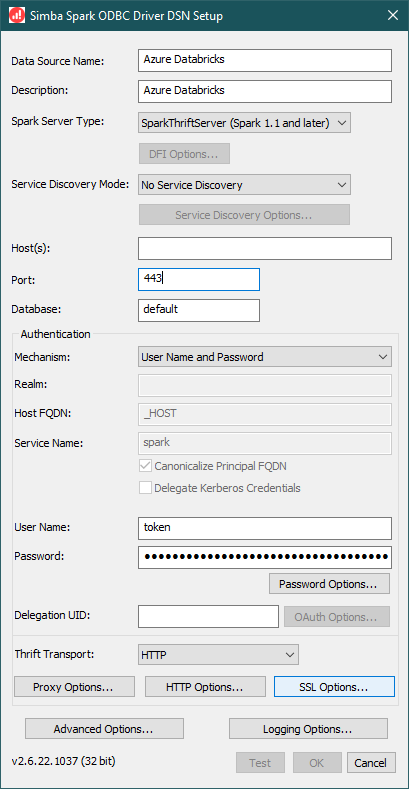Screen dimensions: 409x789
Task: Open Logging Options
Action: tap(308, 728)
